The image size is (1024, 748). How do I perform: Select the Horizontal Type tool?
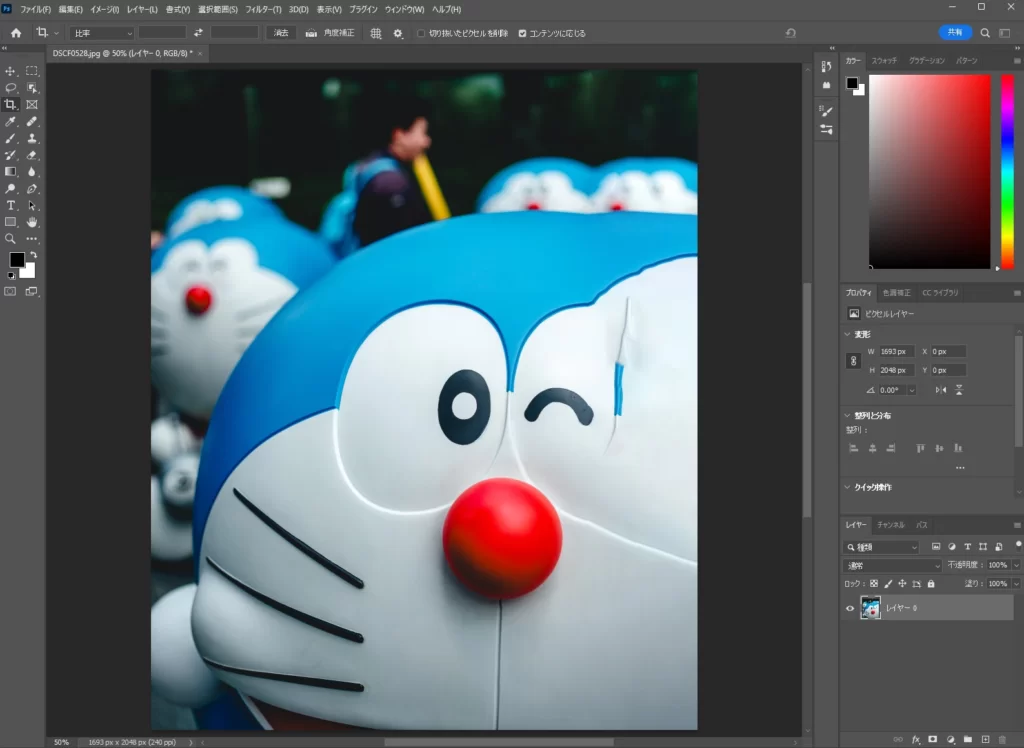tap(10, 206)
